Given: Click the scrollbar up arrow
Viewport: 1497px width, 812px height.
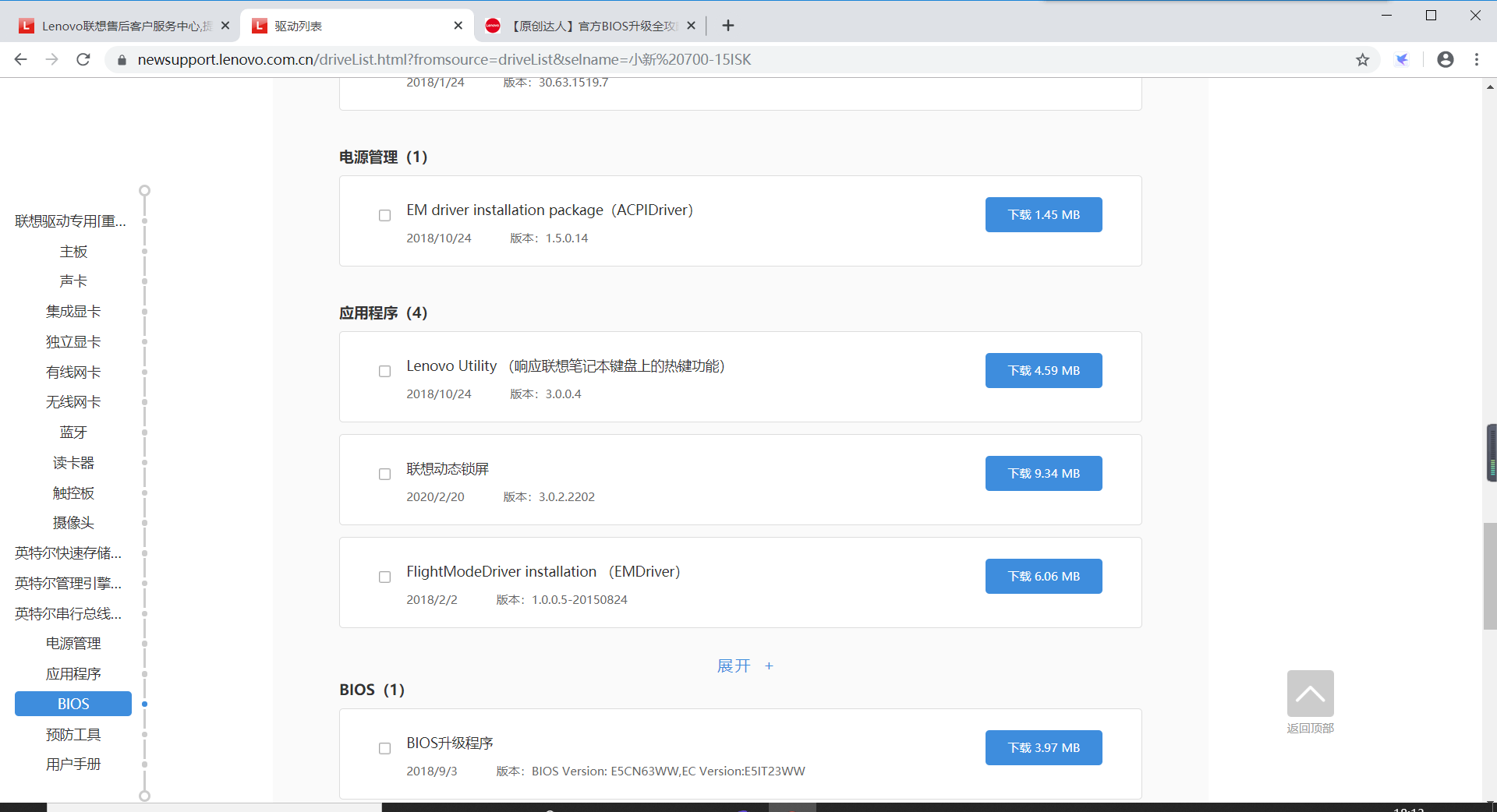Looking at the screenshot, I should 1490,86.
